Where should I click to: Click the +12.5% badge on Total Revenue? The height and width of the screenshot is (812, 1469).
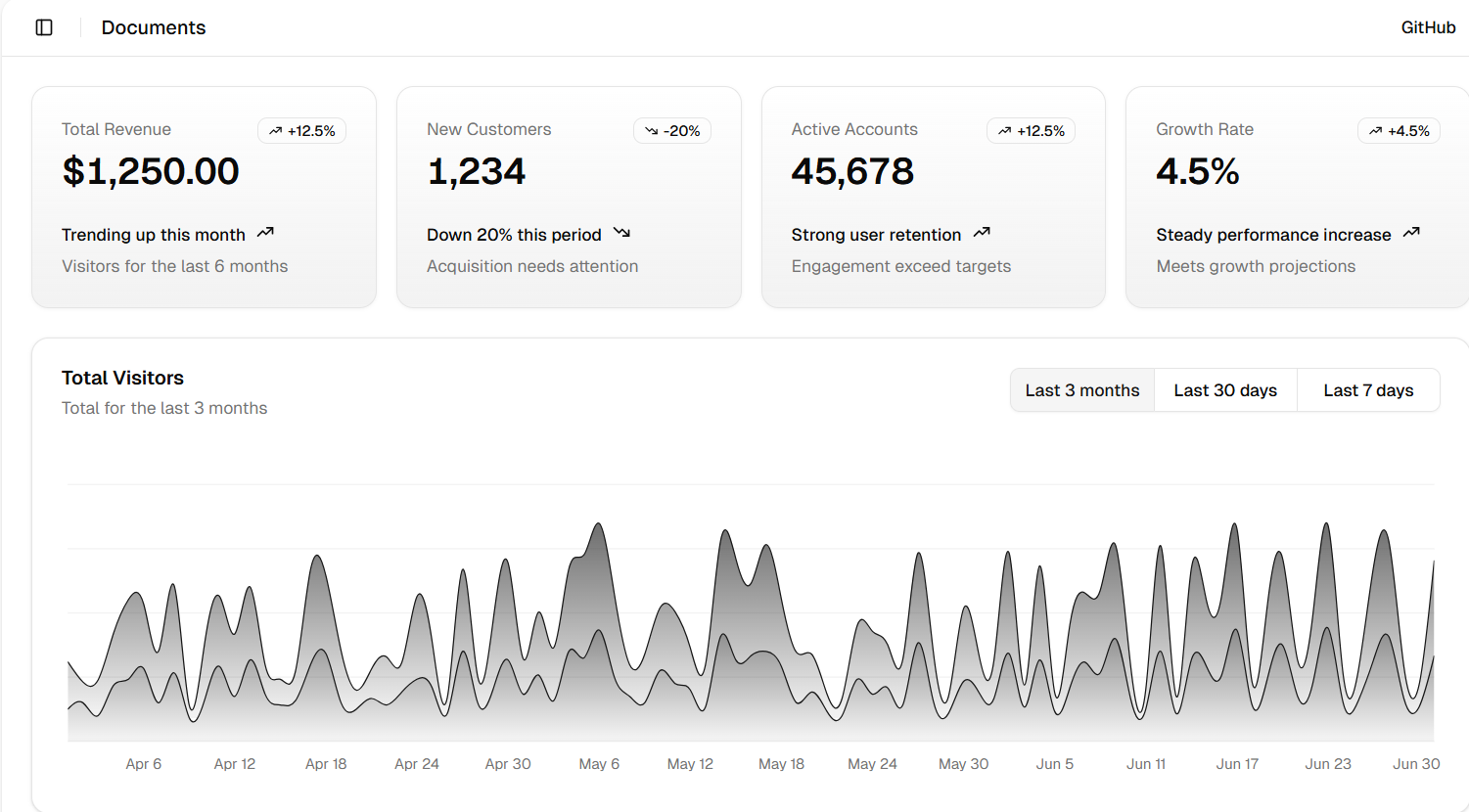pos(301,131)
